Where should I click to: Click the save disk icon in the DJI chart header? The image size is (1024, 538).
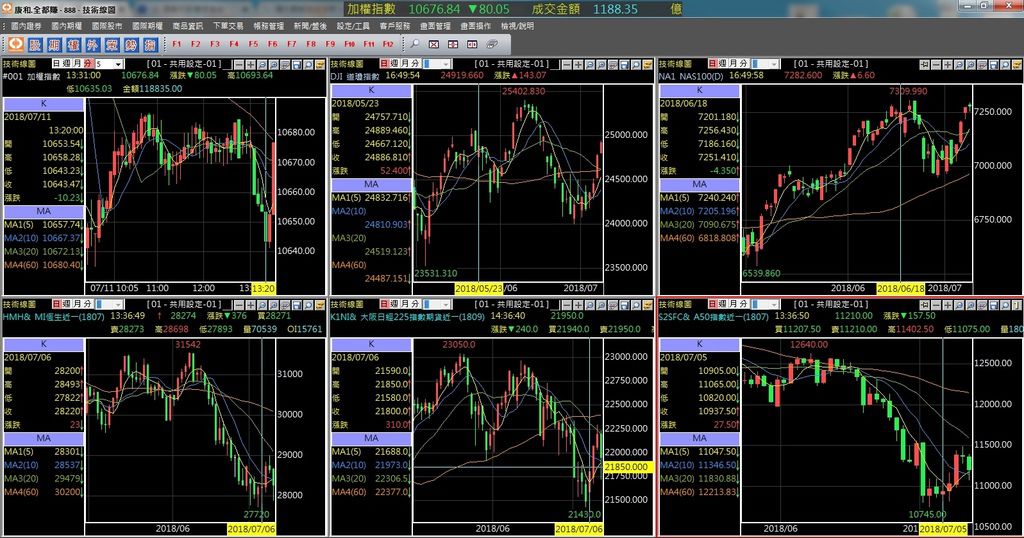point(624,65)
